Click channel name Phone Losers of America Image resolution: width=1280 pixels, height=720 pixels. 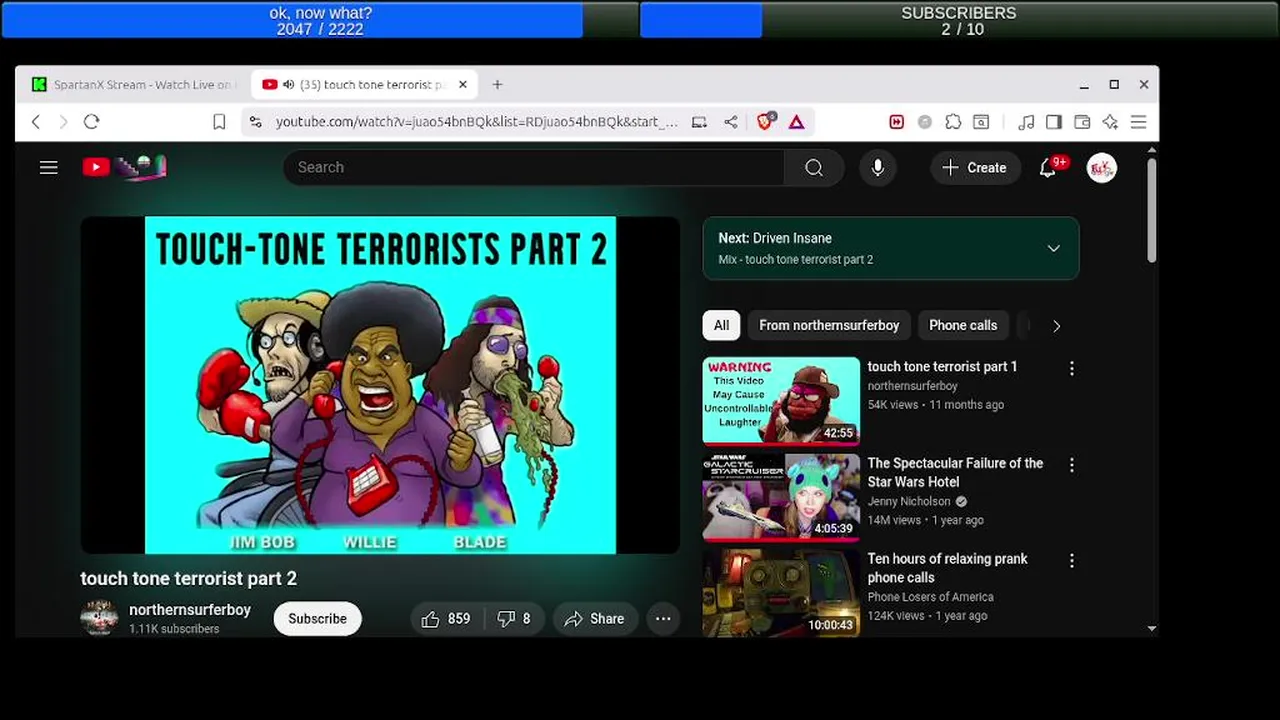pyautogui.click(x=930, y=597)
